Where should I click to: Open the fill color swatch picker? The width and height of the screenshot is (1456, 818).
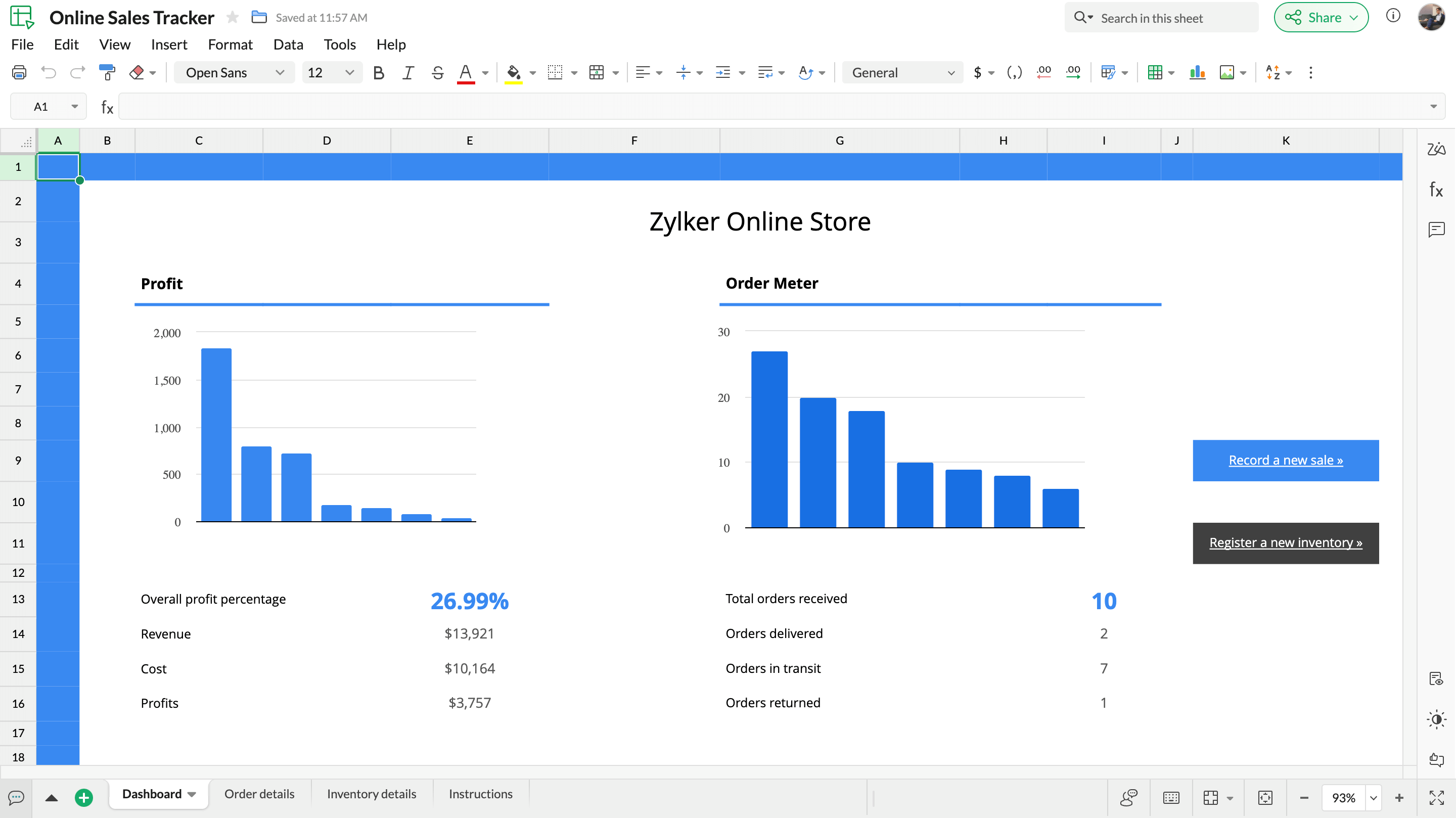point(532,72)
